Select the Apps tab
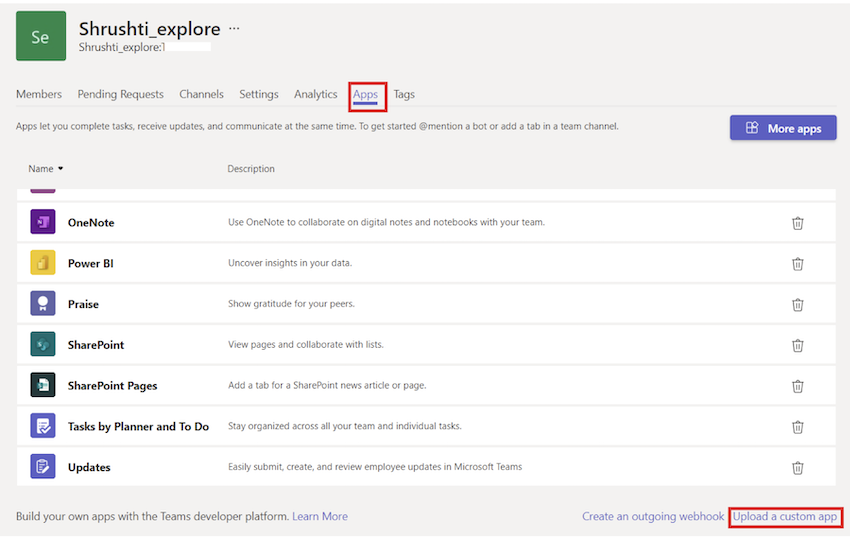 365,94
